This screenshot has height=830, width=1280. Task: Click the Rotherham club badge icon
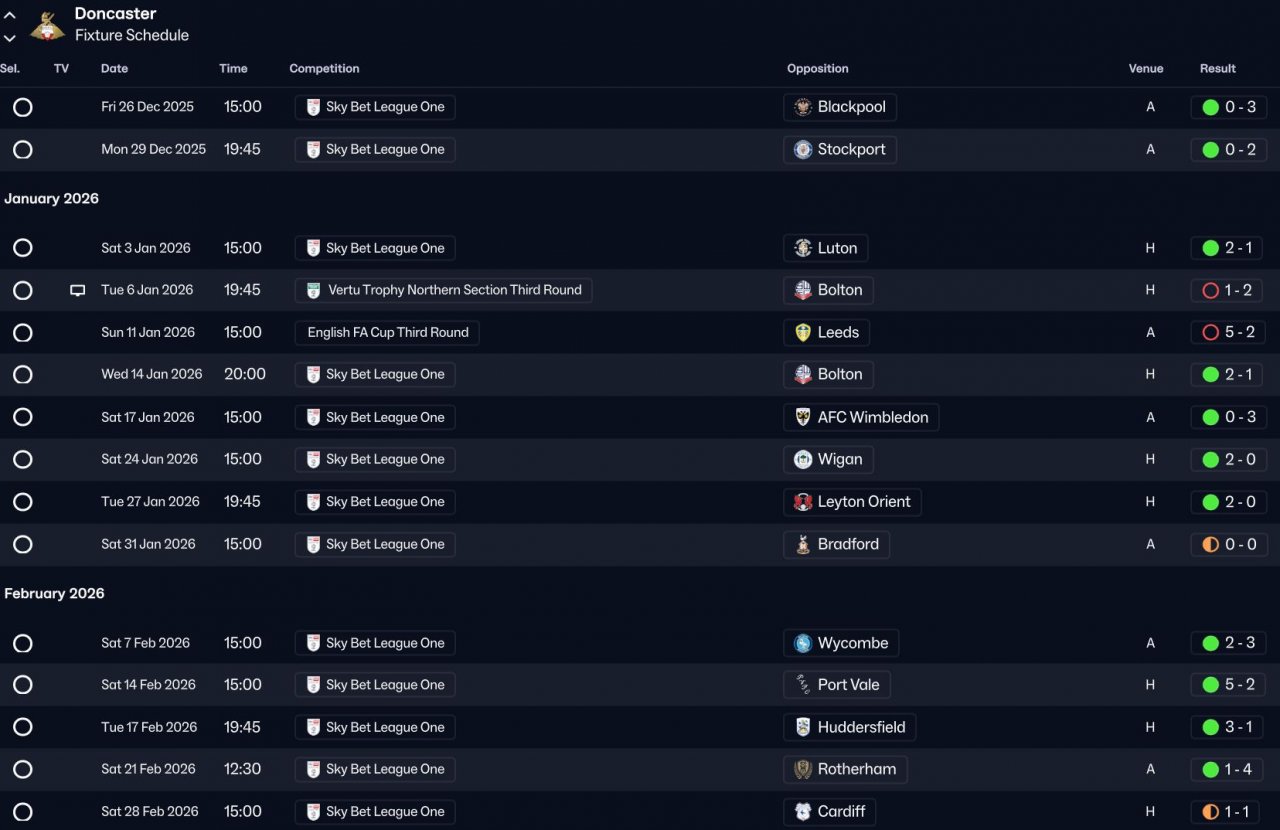pos(803,770)
